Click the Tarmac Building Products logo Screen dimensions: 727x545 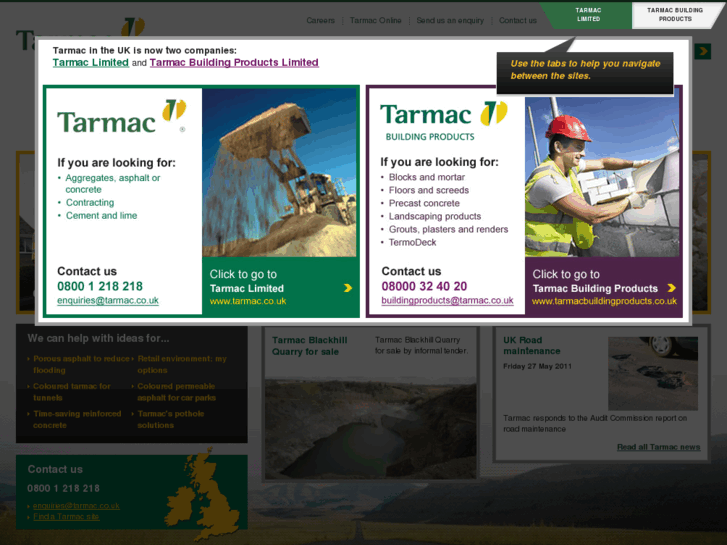pyautogui.click(x=444, y=121)
